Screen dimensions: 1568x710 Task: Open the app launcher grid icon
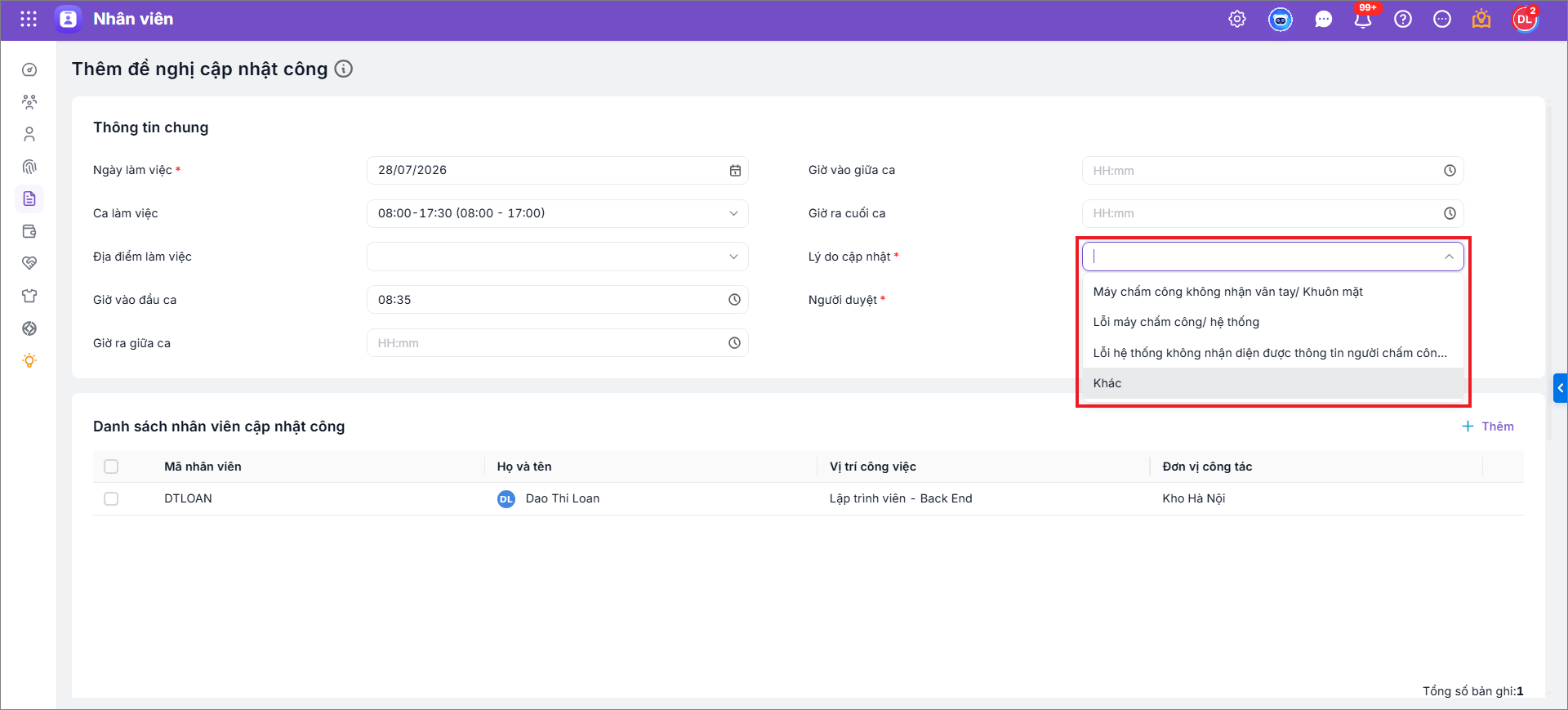coord(29,19)
